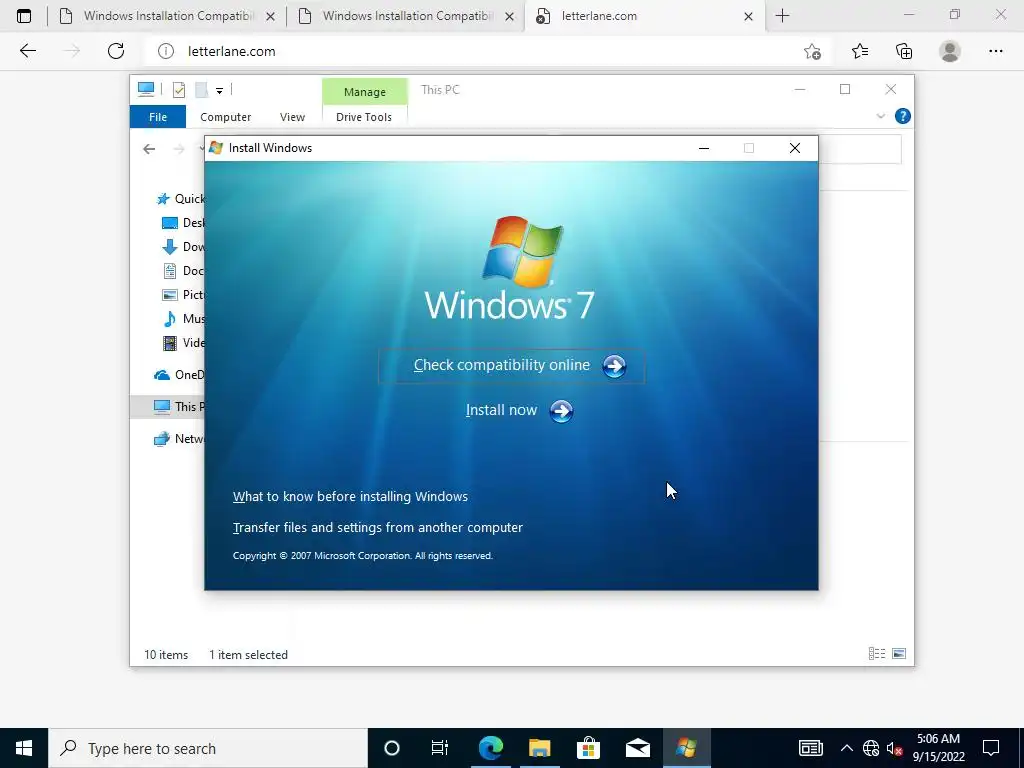The width and height of the screenshot is (1024, 768).
Task: Go back in File Explorer
Action: point(149,149)
